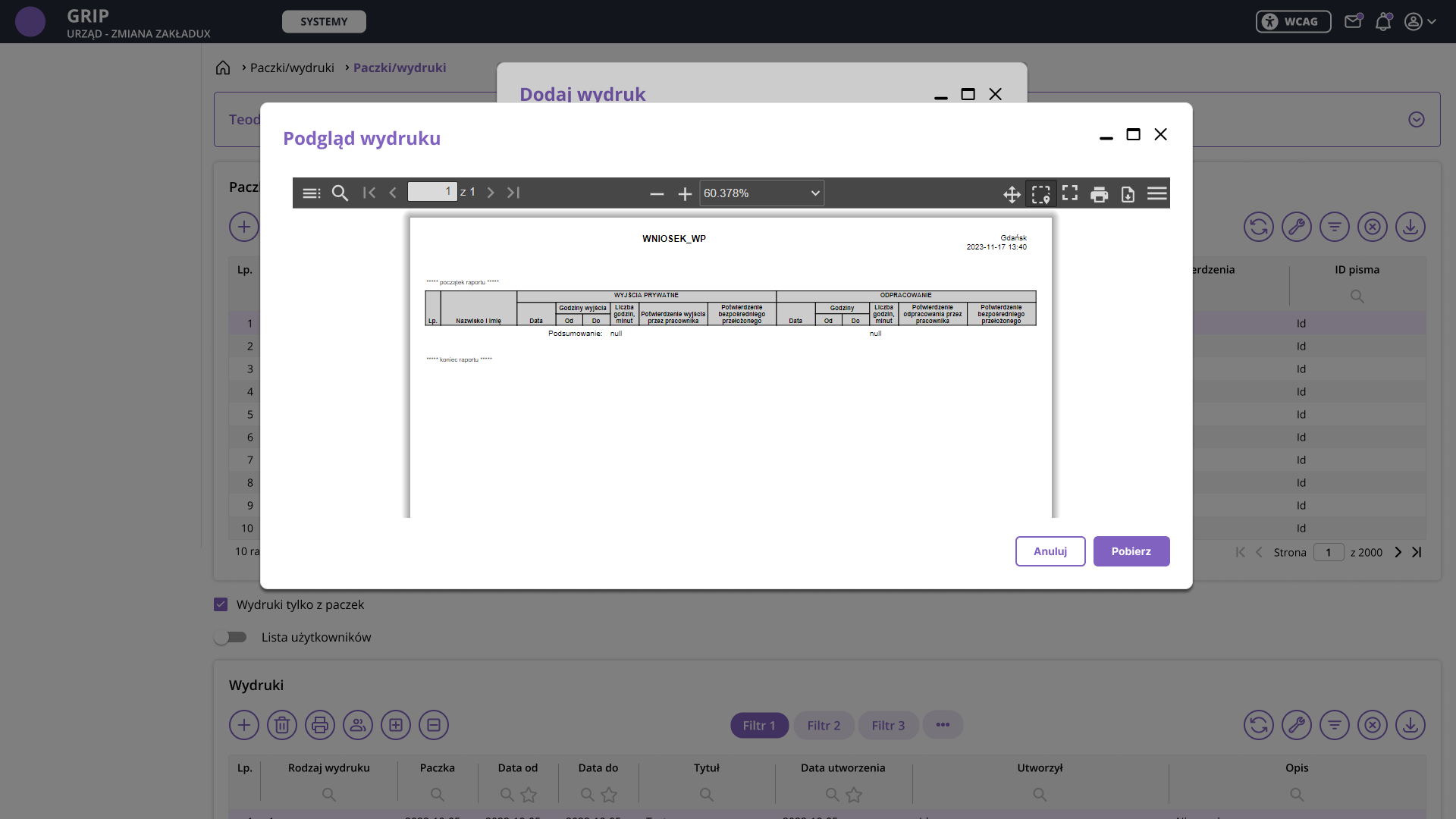Expand all rows in Wydruki toolbar
1456x819 pixels.
click(x=396, y=725)
